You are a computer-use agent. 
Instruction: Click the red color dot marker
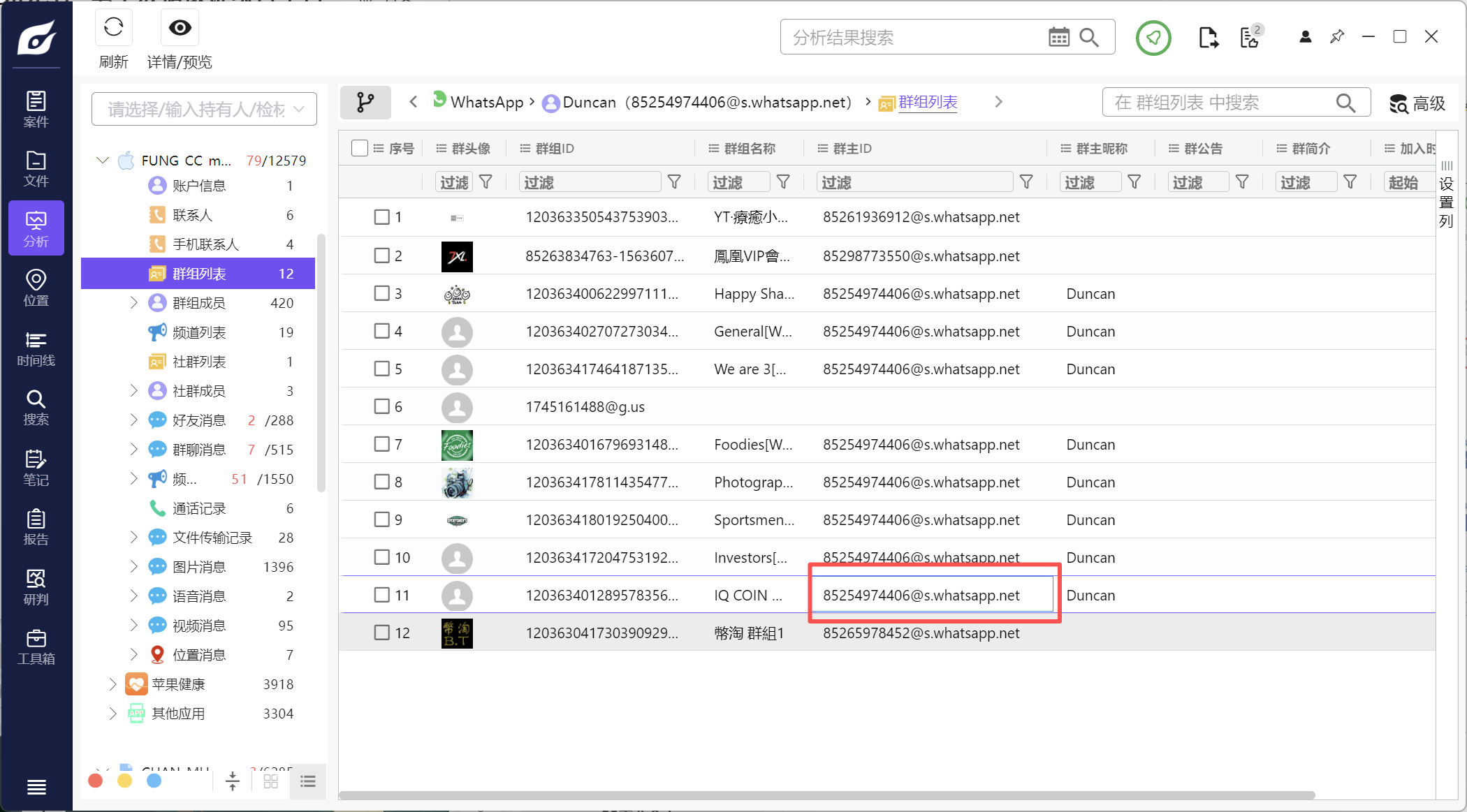point(96,781)
